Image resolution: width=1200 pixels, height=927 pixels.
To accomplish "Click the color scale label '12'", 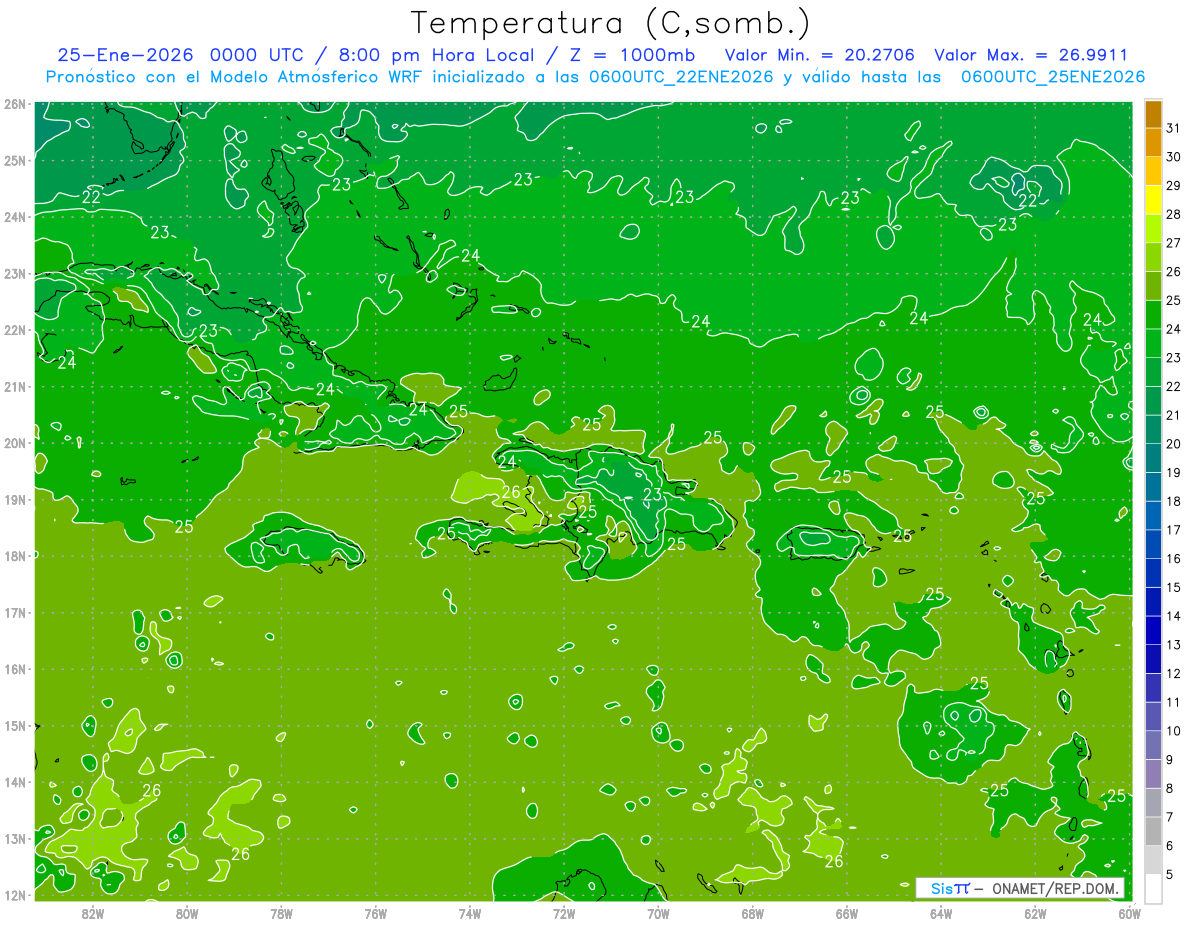I will point(1174,673).
